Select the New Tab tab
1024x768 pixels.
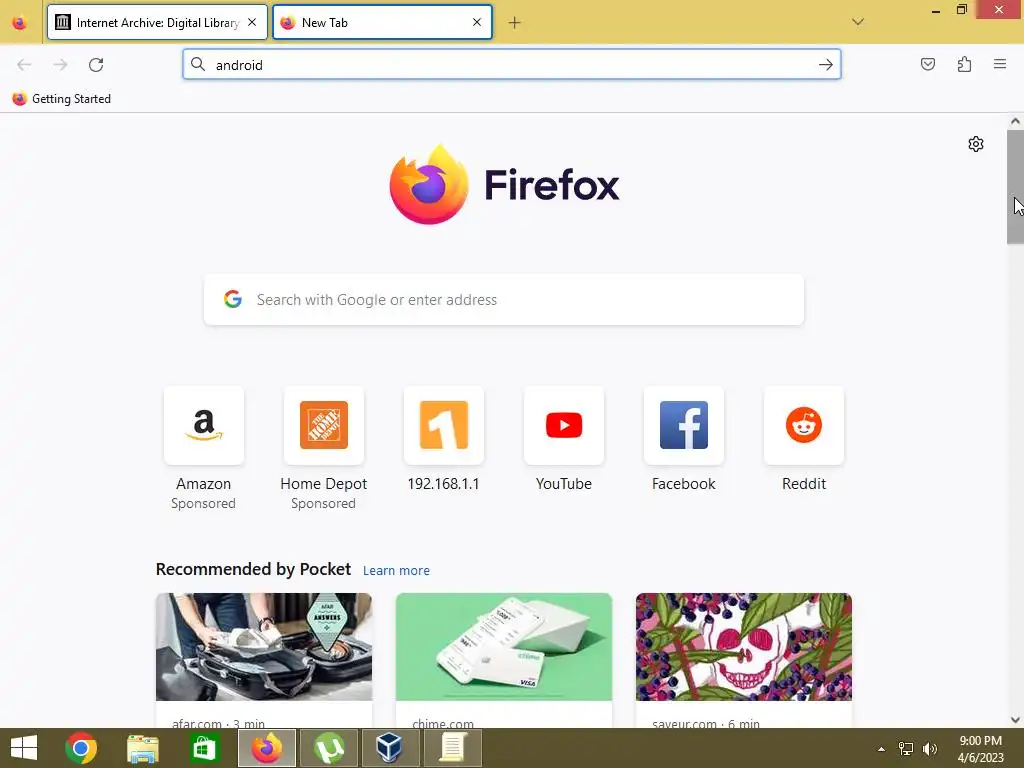[x=382, y=22]
